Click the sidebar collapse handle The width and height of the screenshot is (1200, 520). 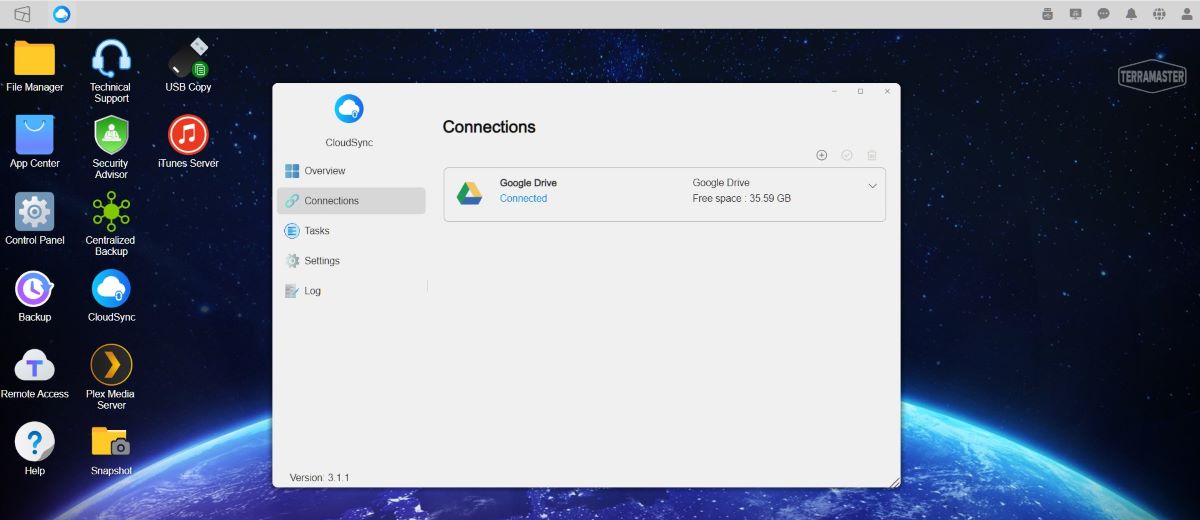427,286
